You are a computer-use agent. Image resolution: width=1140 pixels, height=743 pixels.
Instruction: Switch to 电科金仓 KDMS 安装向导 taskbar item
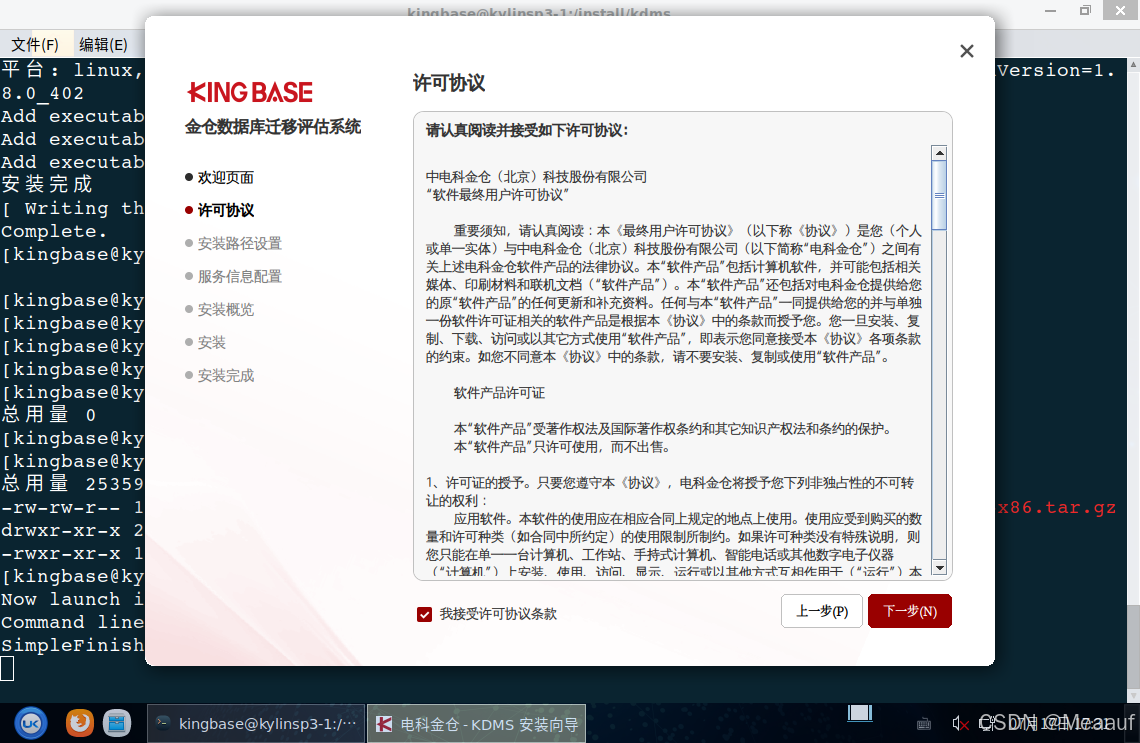click(476, 723)
